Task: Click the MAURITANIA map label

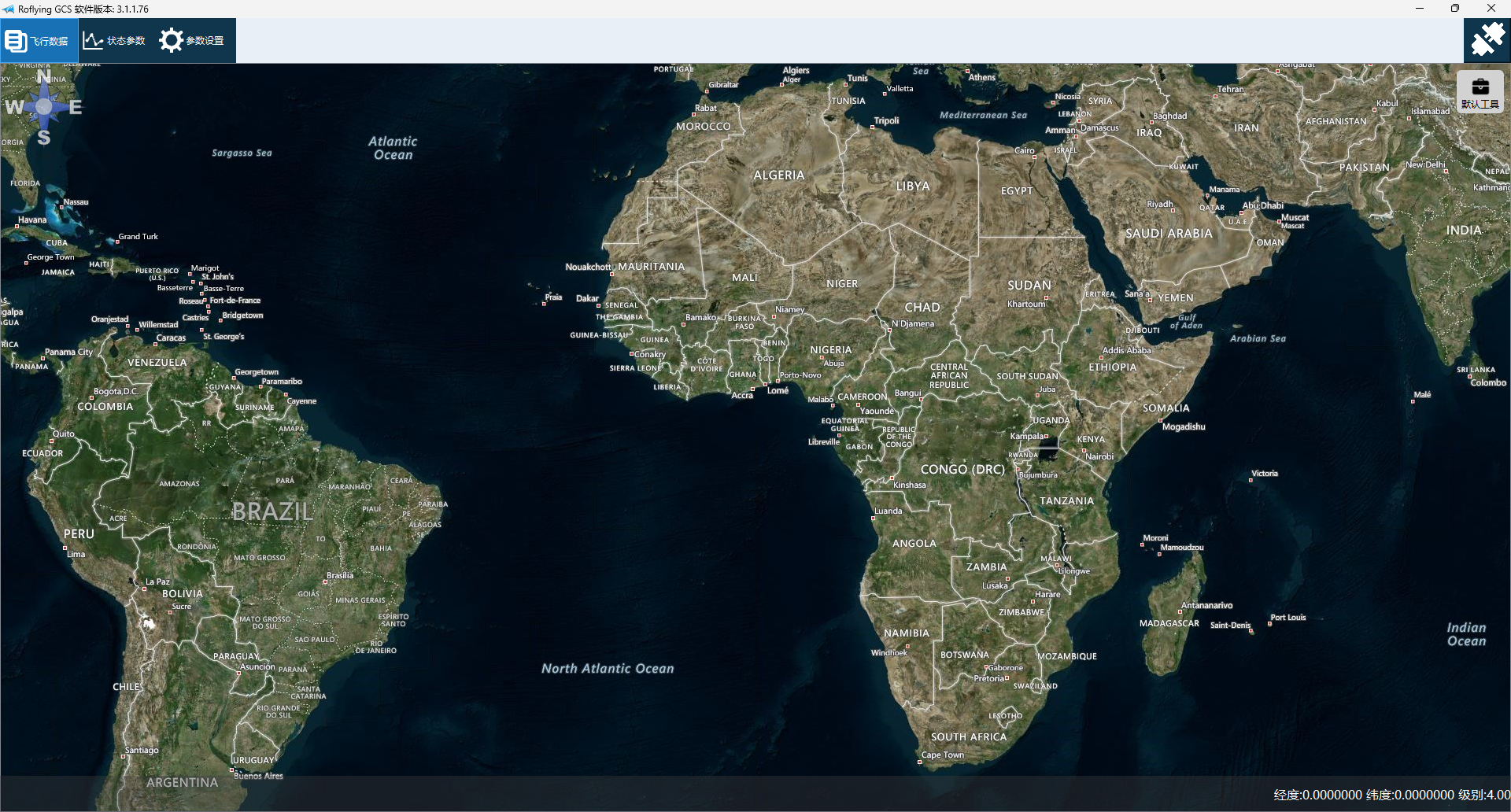Action: pos(652,267)
